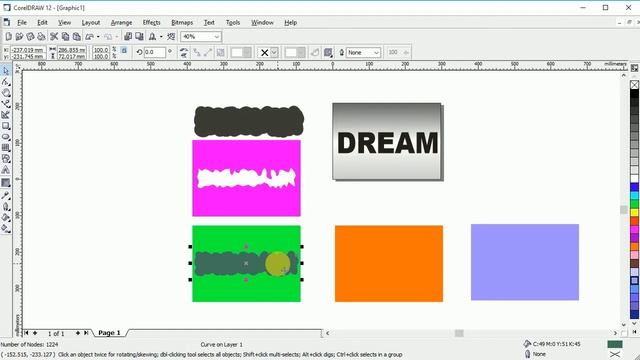This screenshot has width=640, height=360.
Task: Open the Layout menu
Action: point(91,22)
